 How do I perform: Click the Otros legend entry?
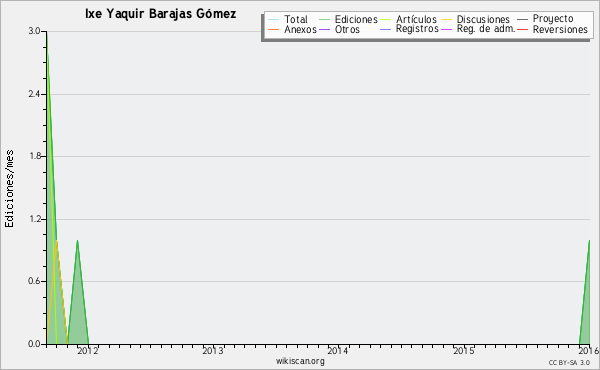tap(339, 29)
